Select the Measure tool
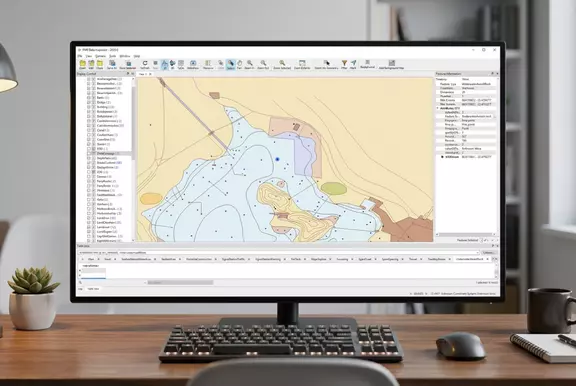Viewport: 576px width, 386px height. 208,65
